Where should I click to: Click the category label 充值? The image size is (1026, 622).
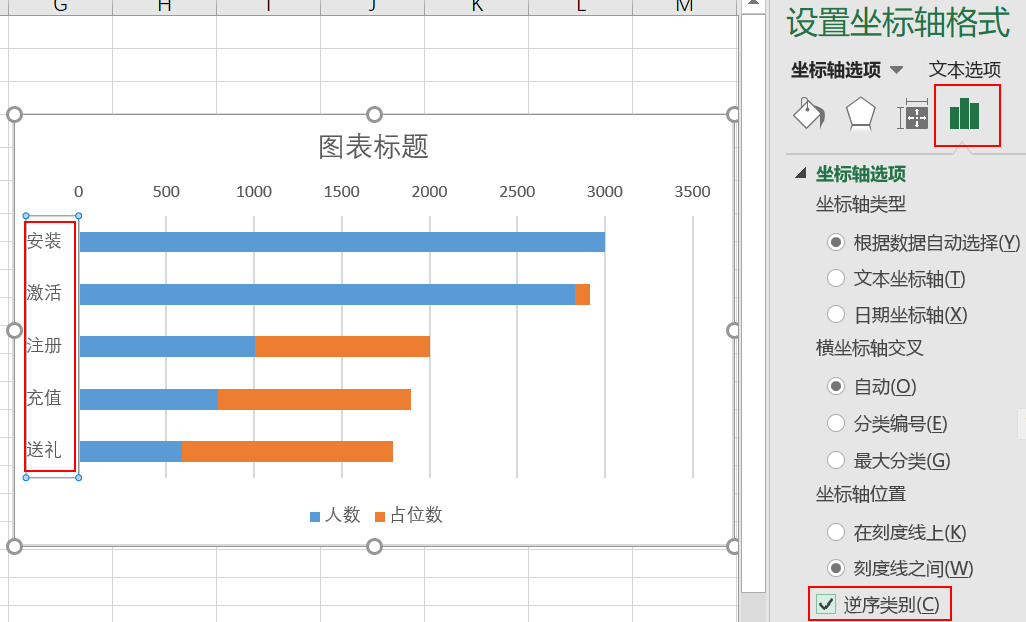coord(44,398)
